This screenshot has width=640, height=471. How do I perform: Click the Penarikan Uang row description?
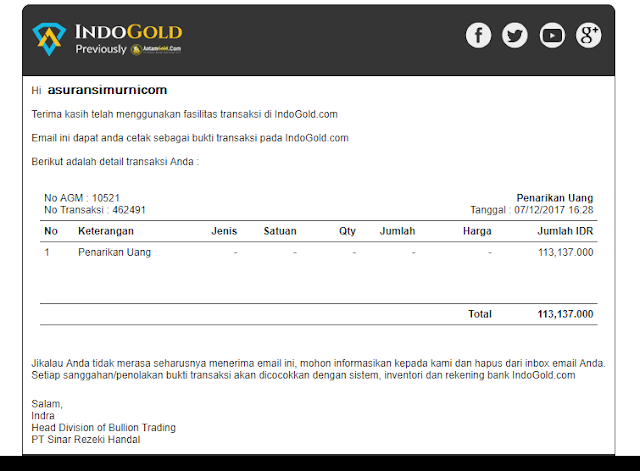pyautogui.click(x=114, y=252)
